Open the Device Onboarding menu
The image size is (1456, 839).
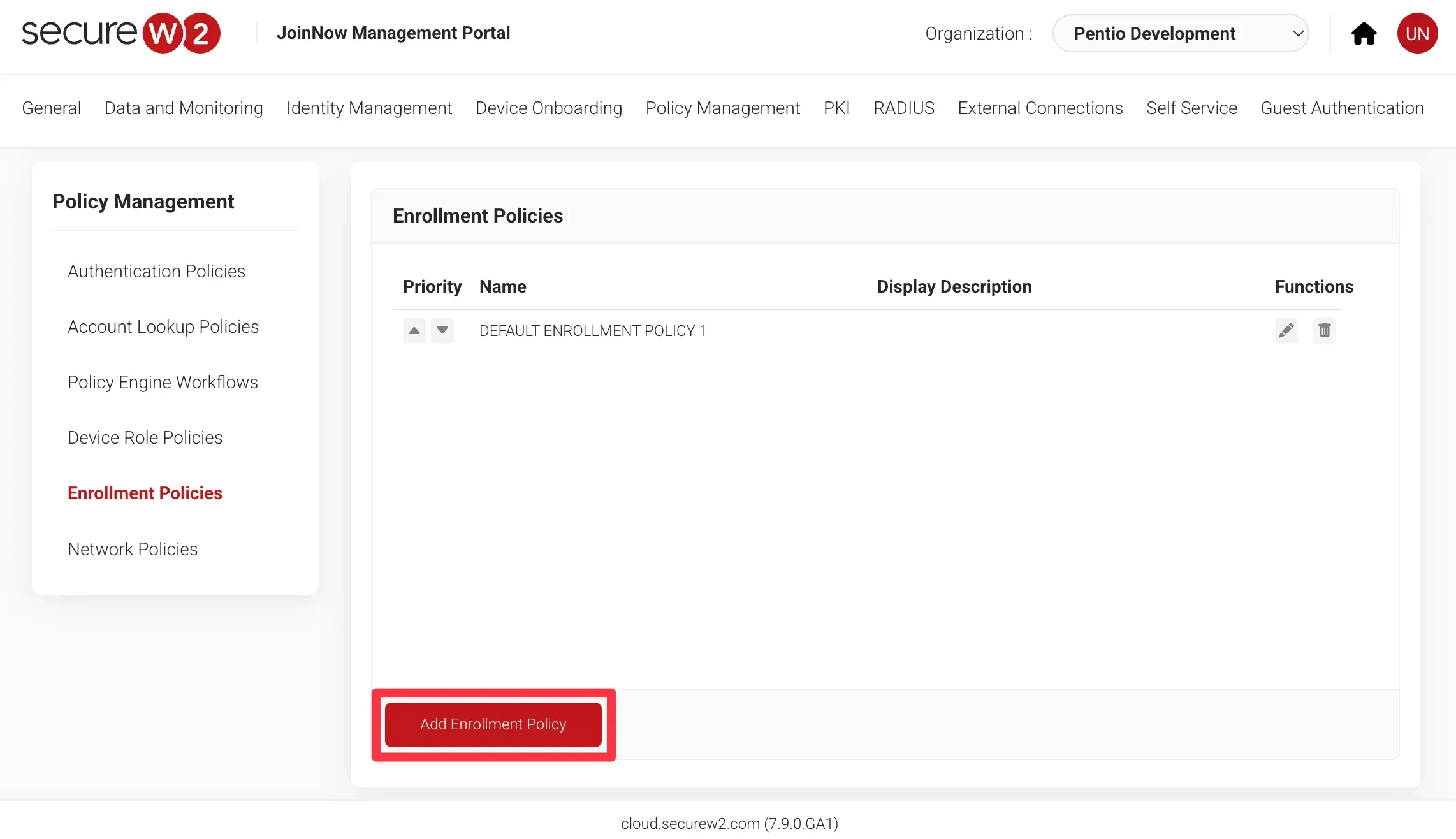(x=548, y=108)
